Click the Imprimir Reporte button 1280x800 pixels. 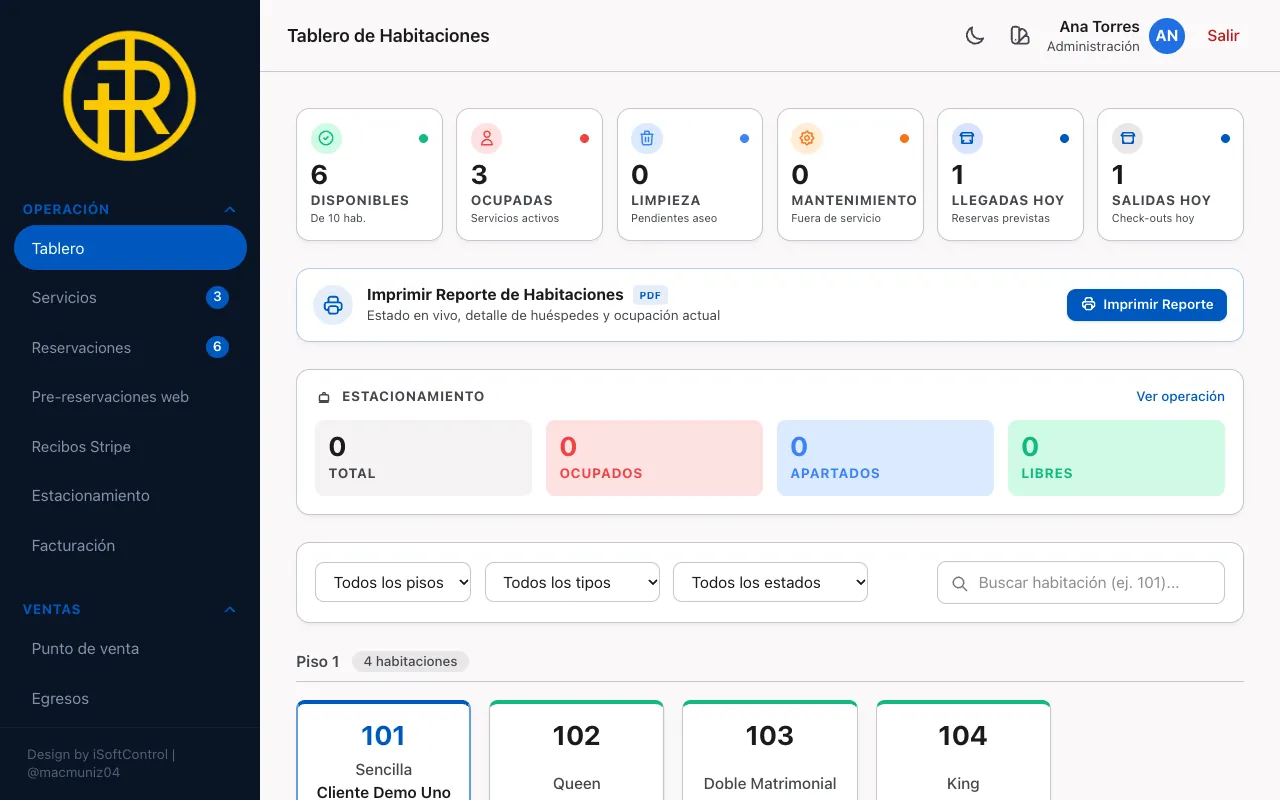pos(1147,305)
